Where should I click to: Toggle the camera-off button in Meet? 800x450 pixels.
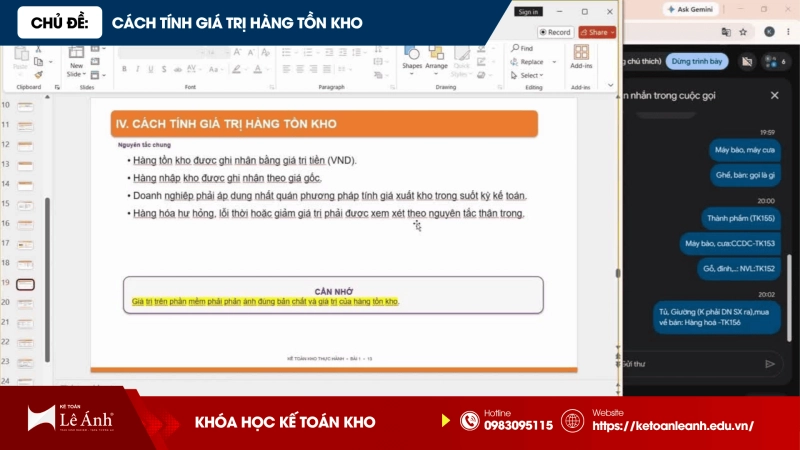(747, 62)
